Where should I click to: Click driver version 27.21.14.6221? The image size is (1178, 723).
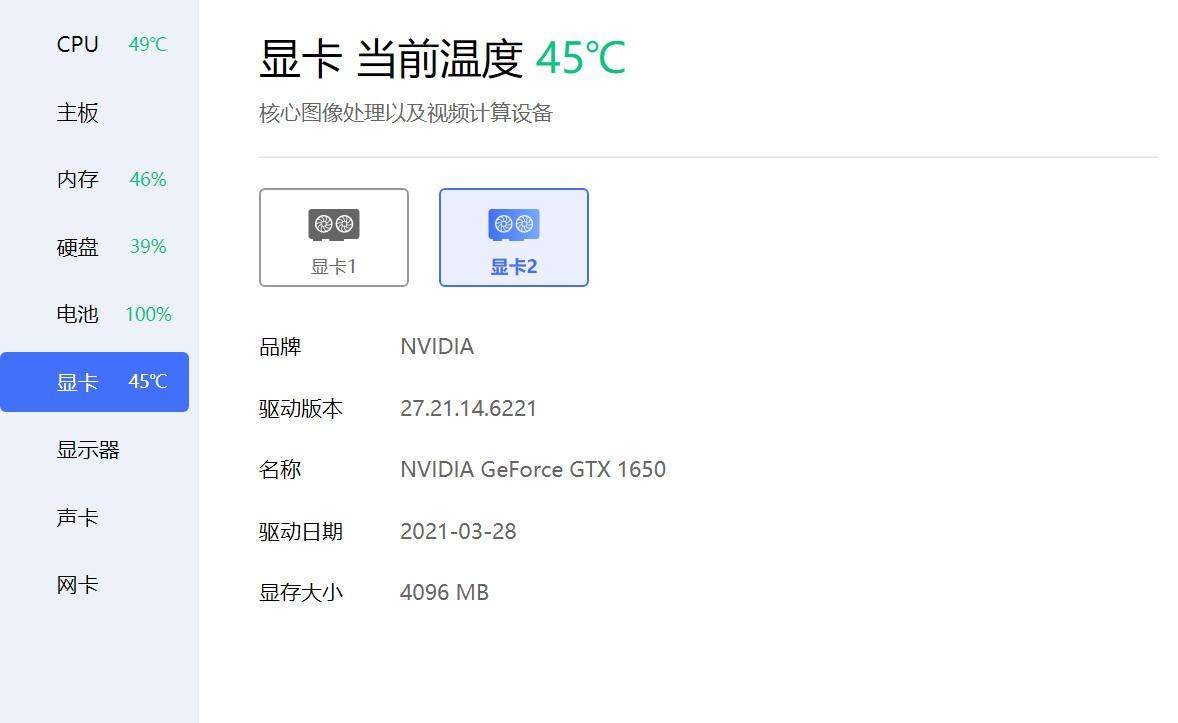469,408
